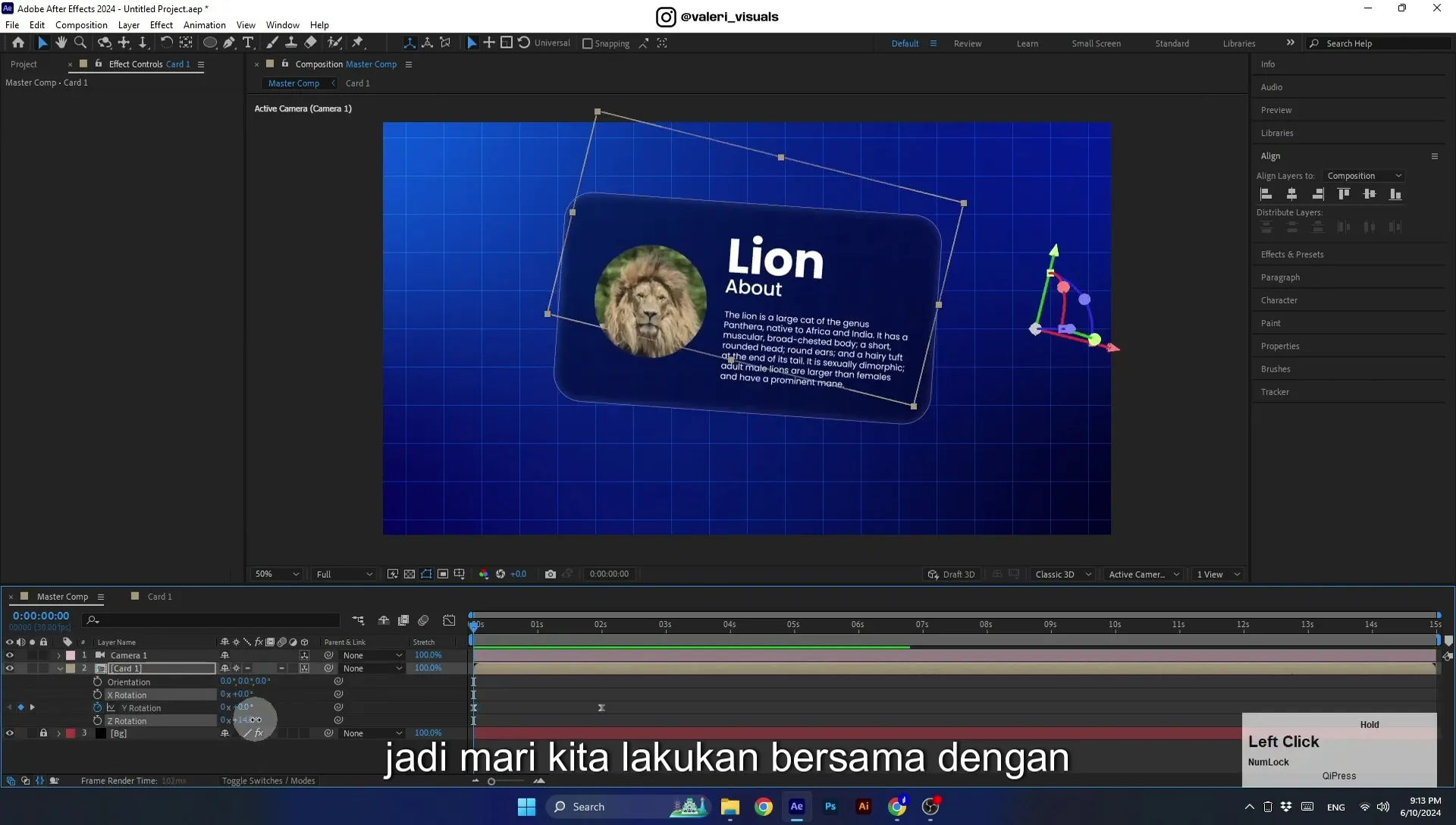Viewport: 1456px width, 825px height.
Task: Hide the Bg layer
Action: (x=9, y=733)
